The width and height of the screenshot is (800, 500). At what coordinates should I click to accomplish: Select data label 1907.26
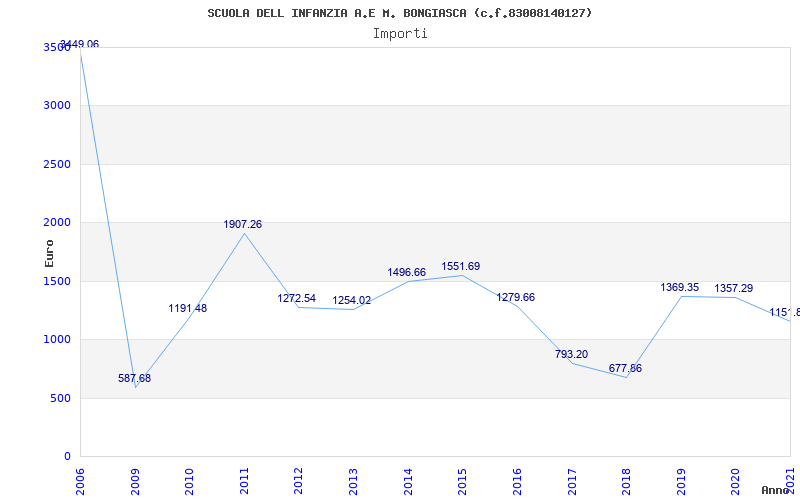click(243, 224)
